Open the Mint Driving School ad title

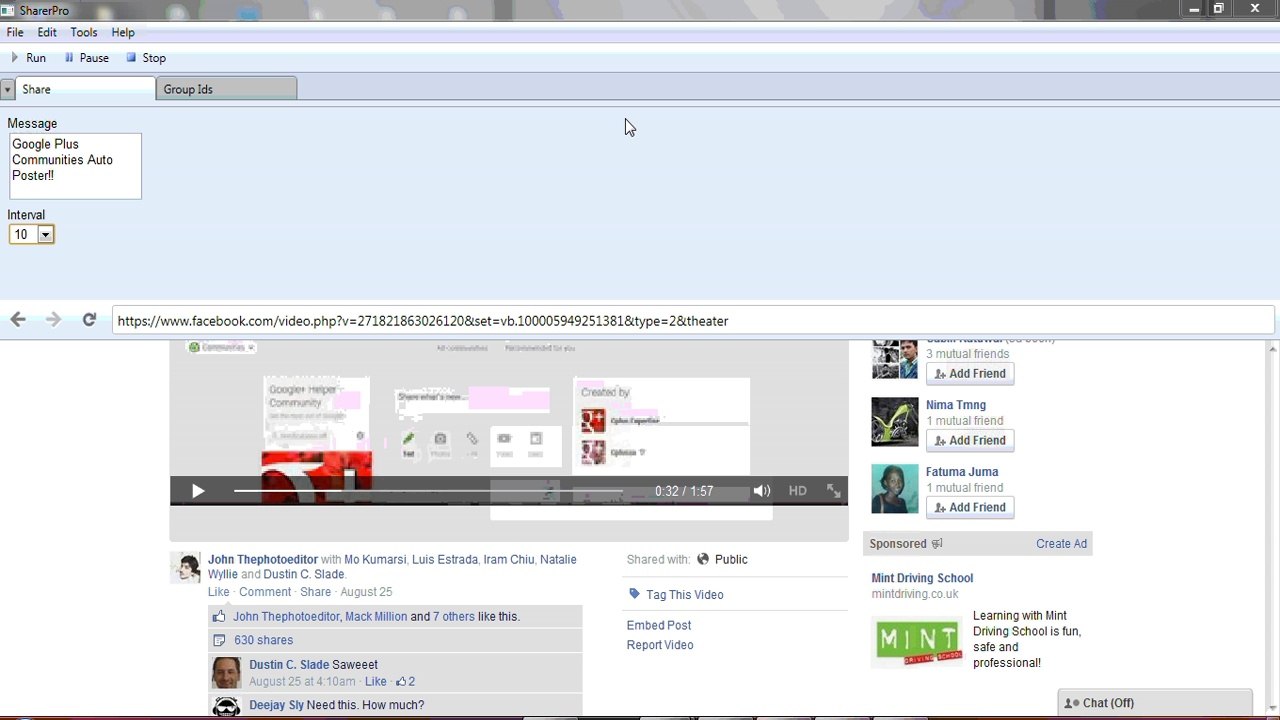[922, 578]
